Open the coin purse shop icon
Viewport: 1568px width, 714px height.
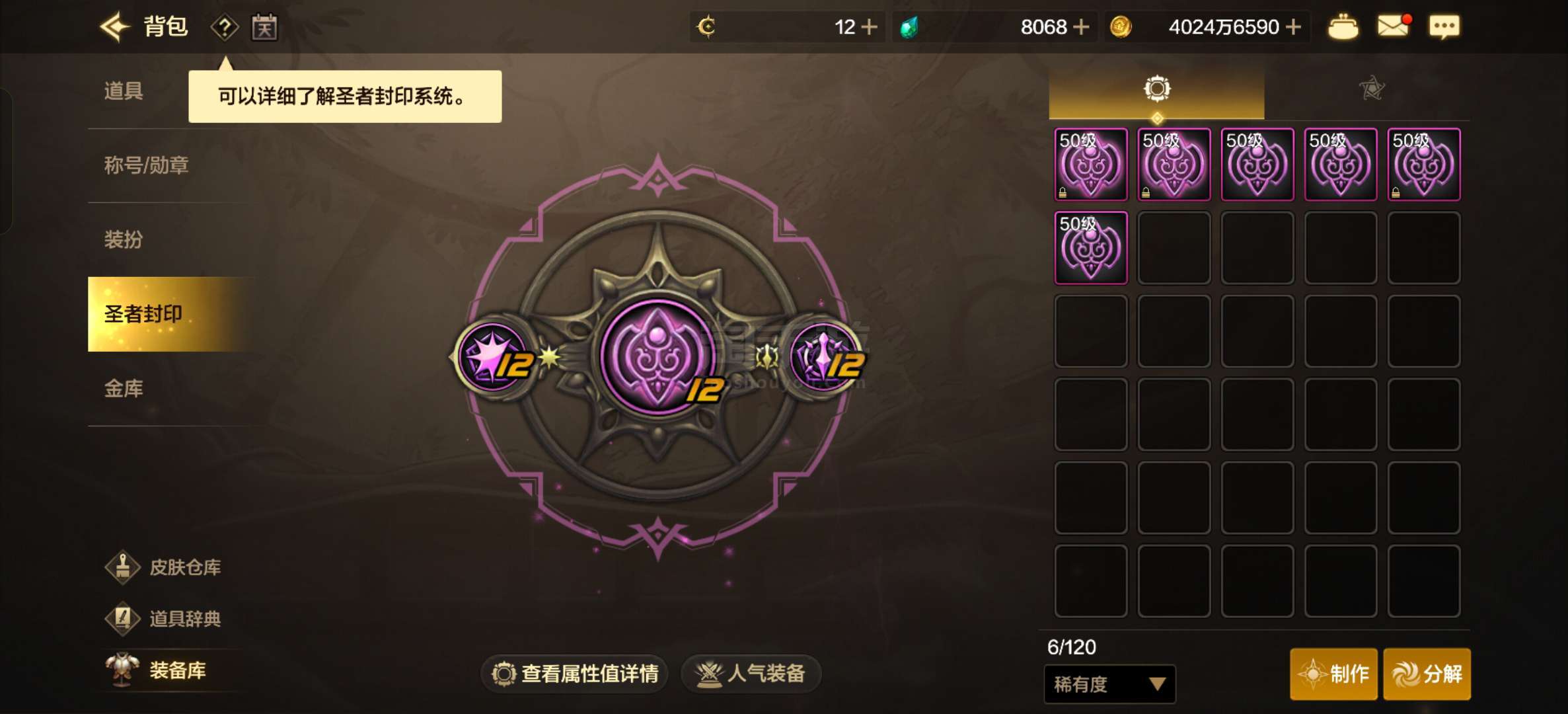[1343, 27]
